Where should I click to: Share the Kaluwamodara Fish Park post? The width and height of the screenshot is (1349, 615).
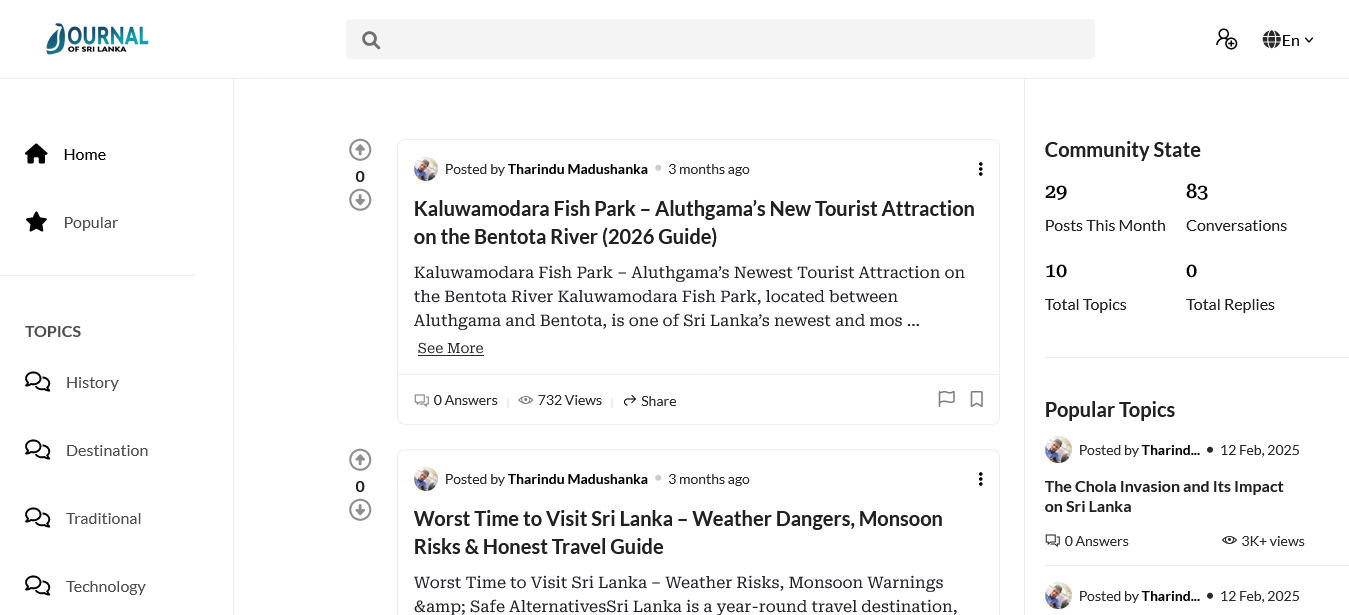(650, 401)
